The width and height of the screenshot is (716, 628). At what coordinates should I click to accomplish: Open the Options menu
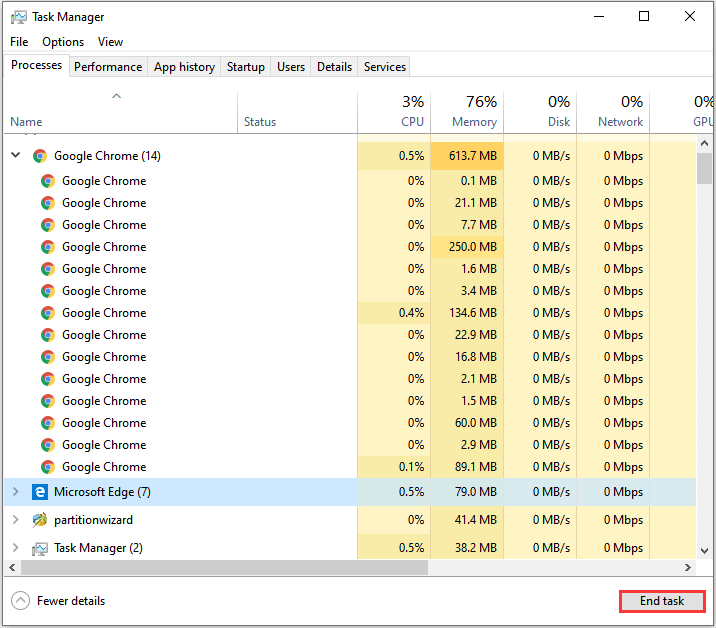click(x=63, y=42)
